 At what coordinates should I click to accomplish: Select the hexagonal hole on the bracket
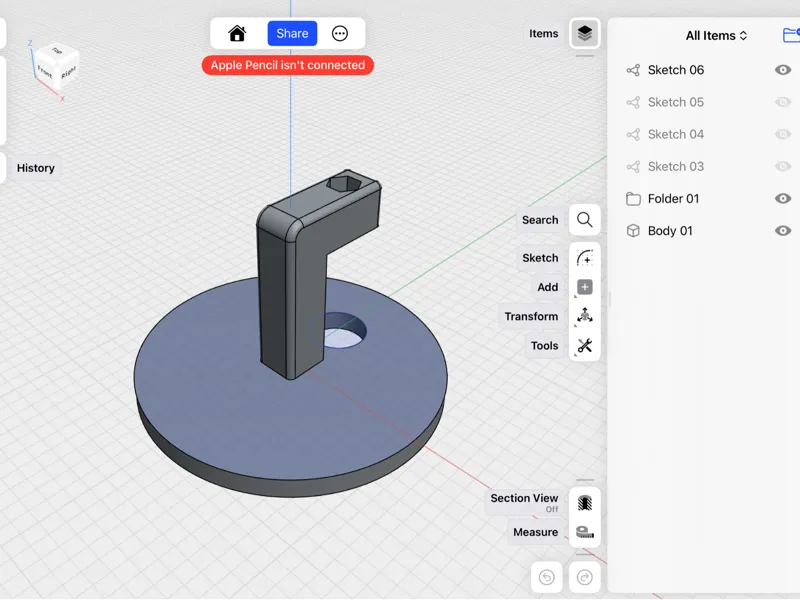[344, 184]
